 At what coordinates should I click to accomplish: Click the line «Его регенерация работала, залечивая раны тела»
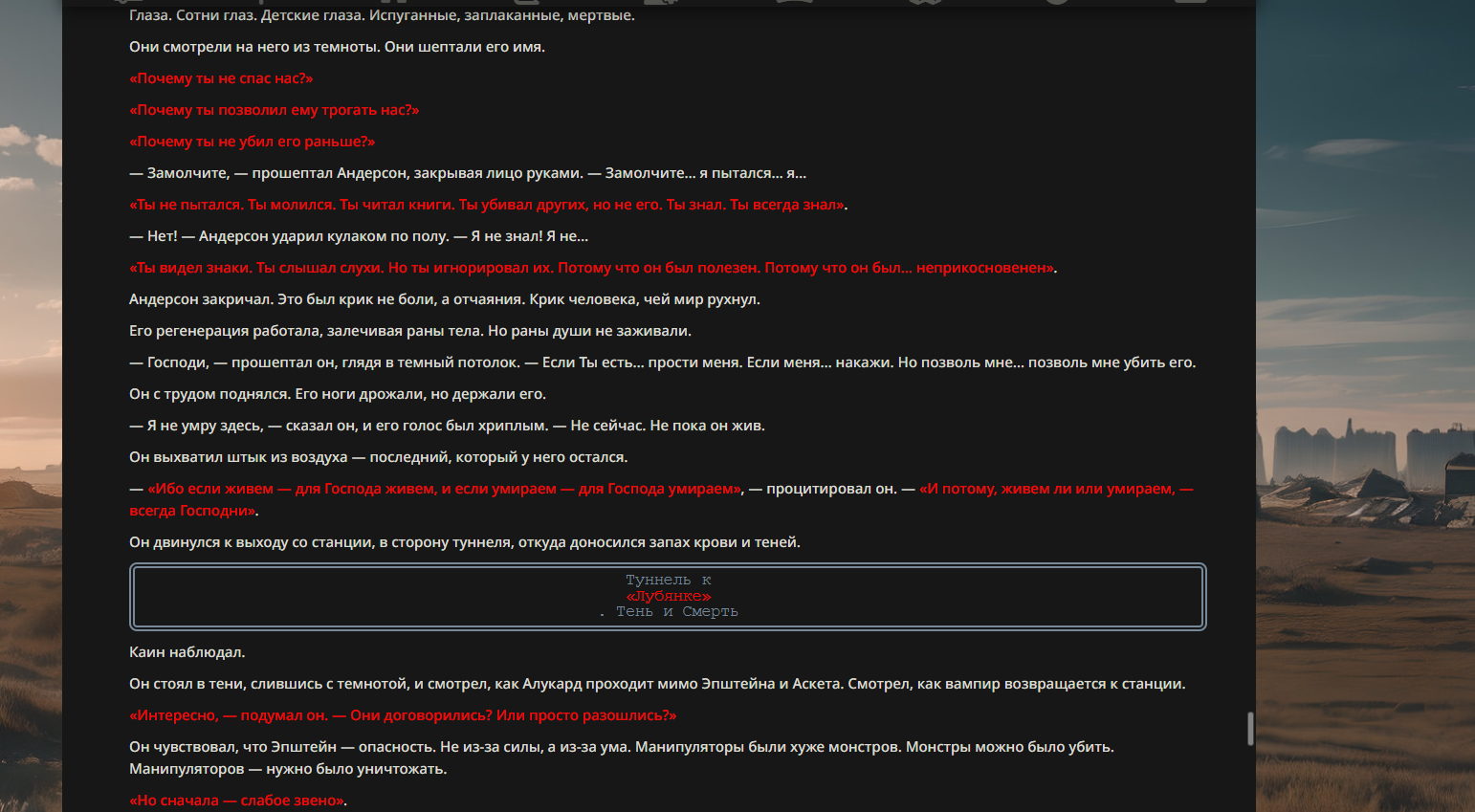409,331
